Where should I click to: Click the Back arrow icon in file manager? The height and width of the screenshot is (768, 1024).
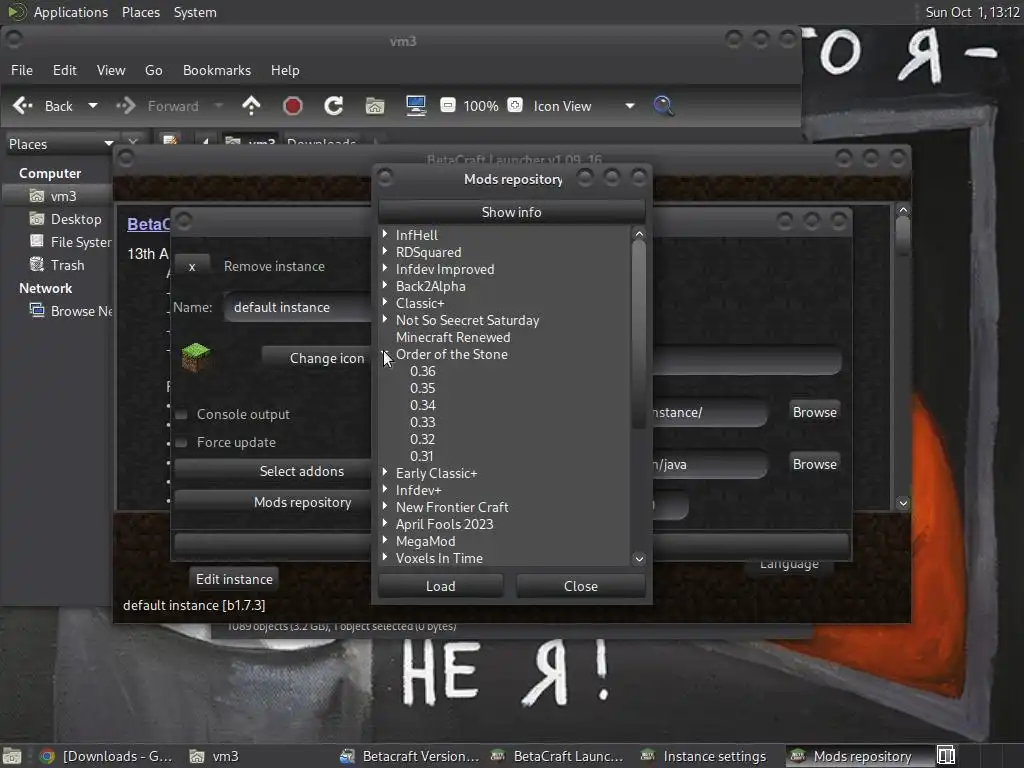[23, 106]
